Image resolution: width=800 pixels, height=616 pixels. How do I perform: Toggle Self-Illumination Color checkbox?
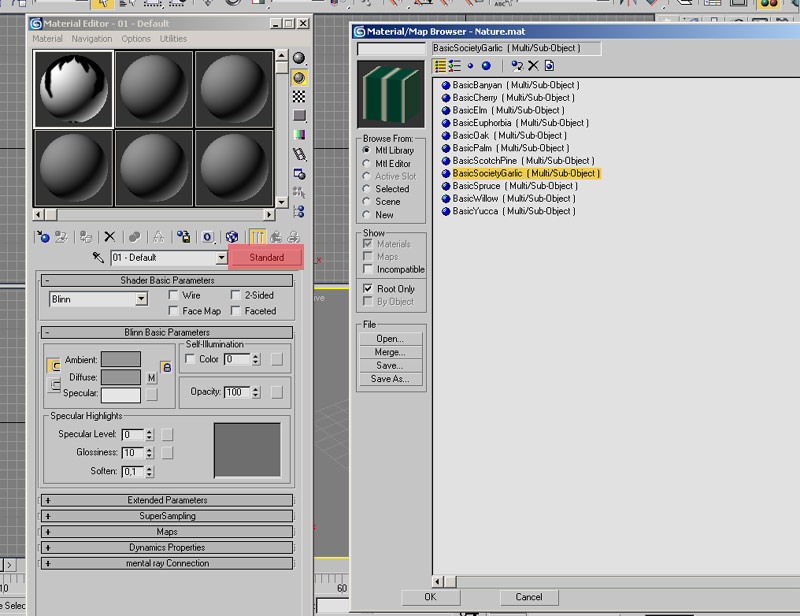(190, 359)
